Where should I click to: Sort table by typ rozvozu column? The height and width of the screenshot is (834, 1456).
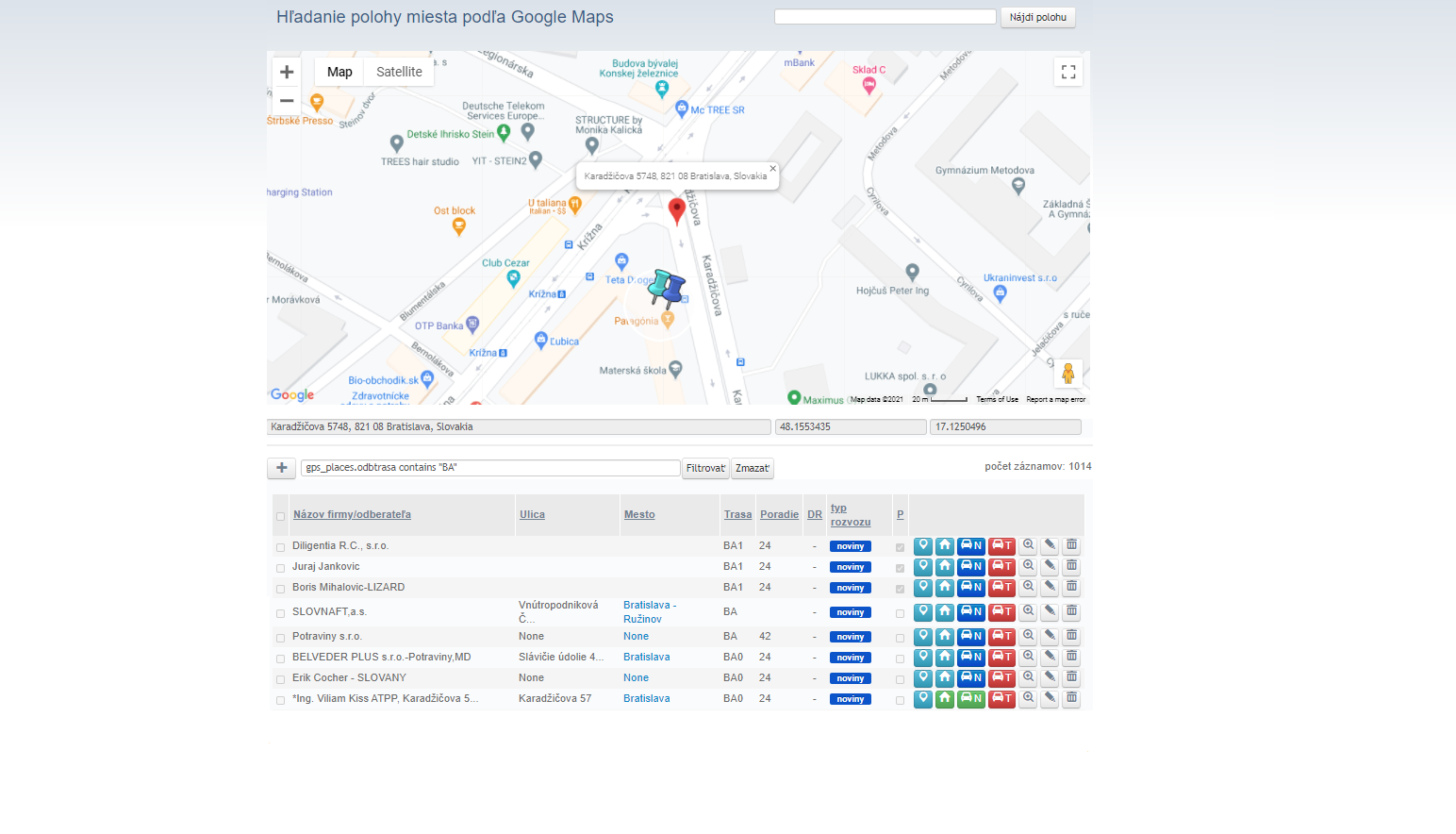tap(851, 515)
